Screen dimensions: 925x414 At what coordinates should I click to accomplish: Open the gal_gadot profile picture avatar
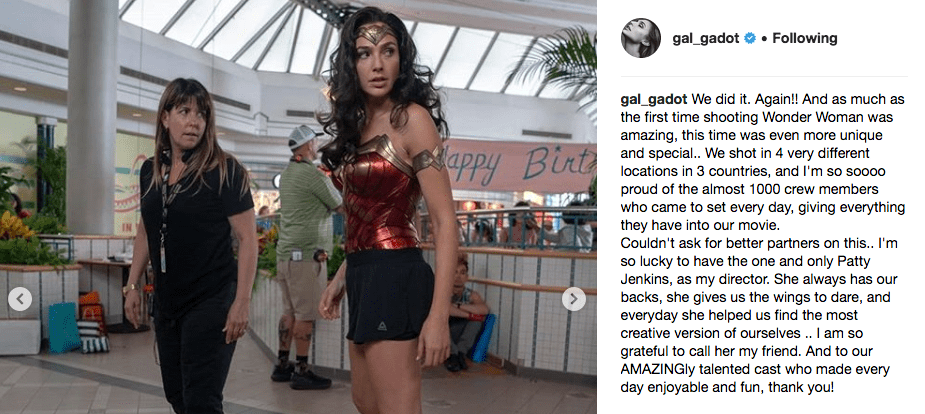coord(640,38)
